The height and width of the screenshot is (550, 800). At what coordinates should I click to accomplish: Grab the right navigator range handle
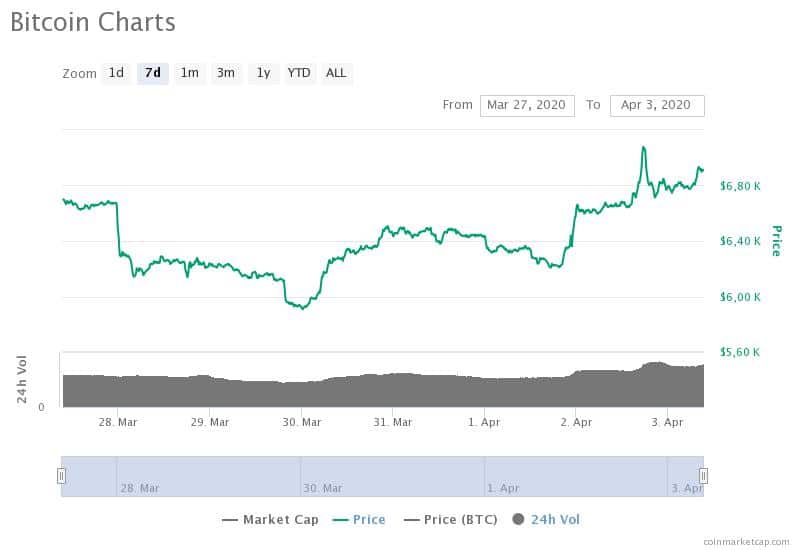[x=703, y=476]
